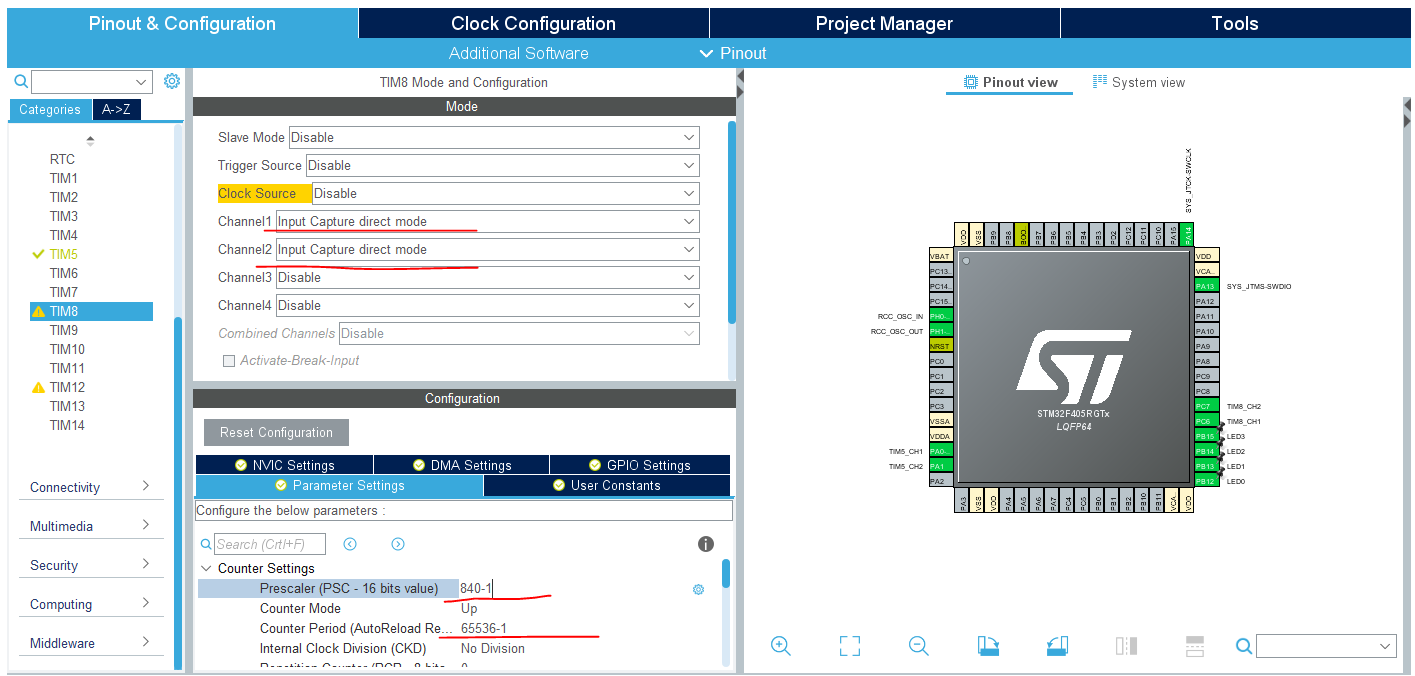Click the pin search magnifier icon

pos(1244,646)
